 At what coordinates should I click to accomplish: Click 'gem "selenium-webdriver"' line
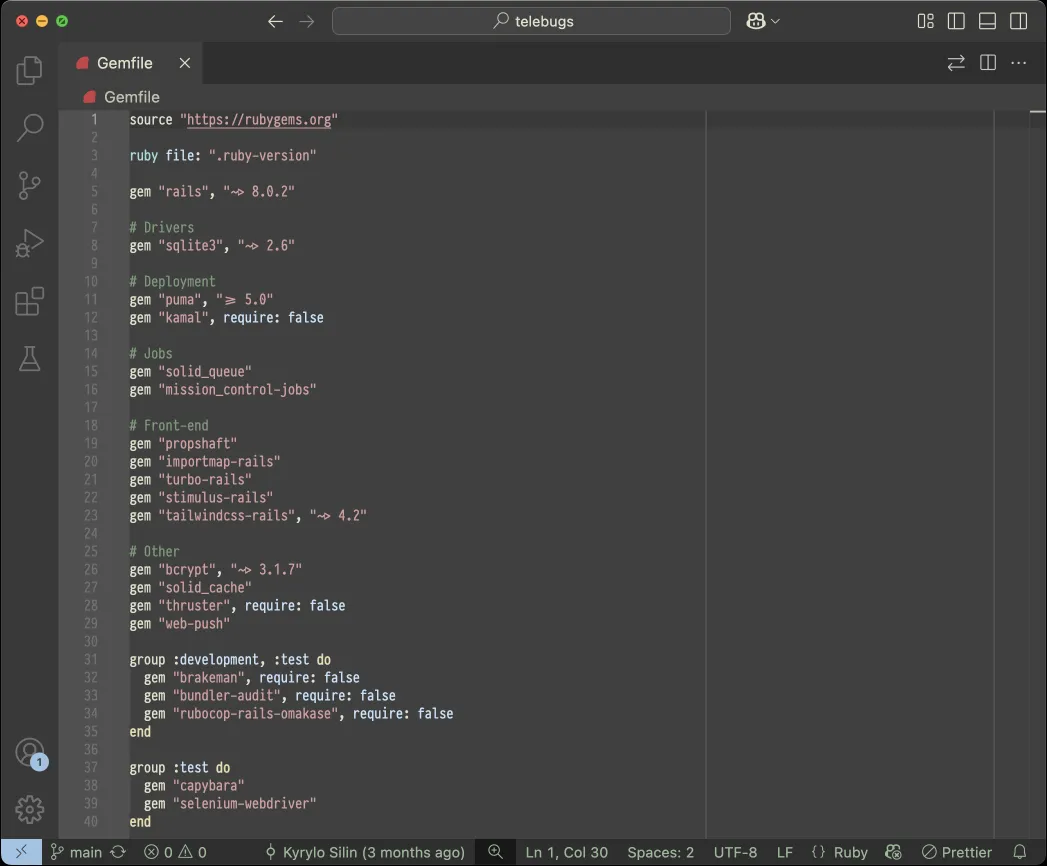point(230,804)
